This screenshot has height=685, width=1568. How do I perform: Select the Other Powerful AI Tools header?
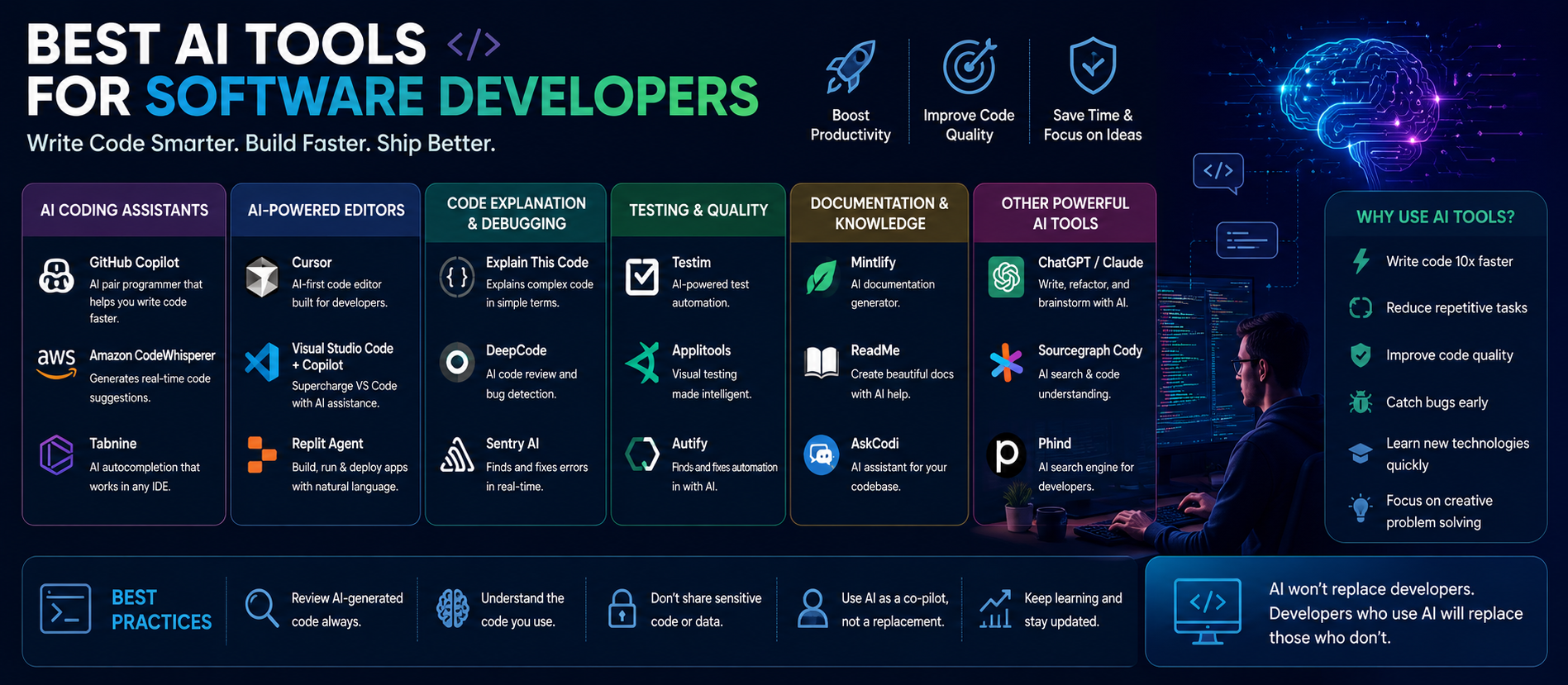pos(1065,213)
